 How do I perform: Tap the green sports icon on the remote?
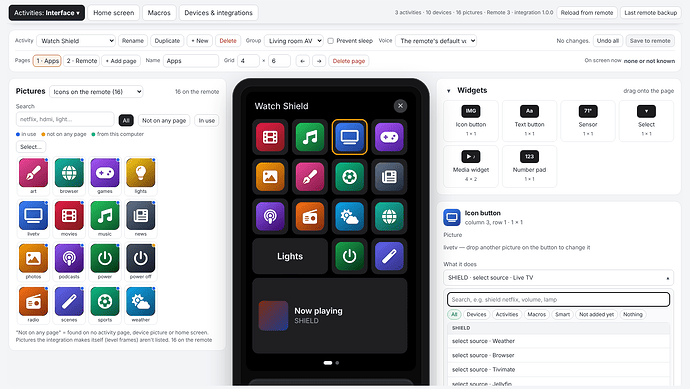(349, 176)
